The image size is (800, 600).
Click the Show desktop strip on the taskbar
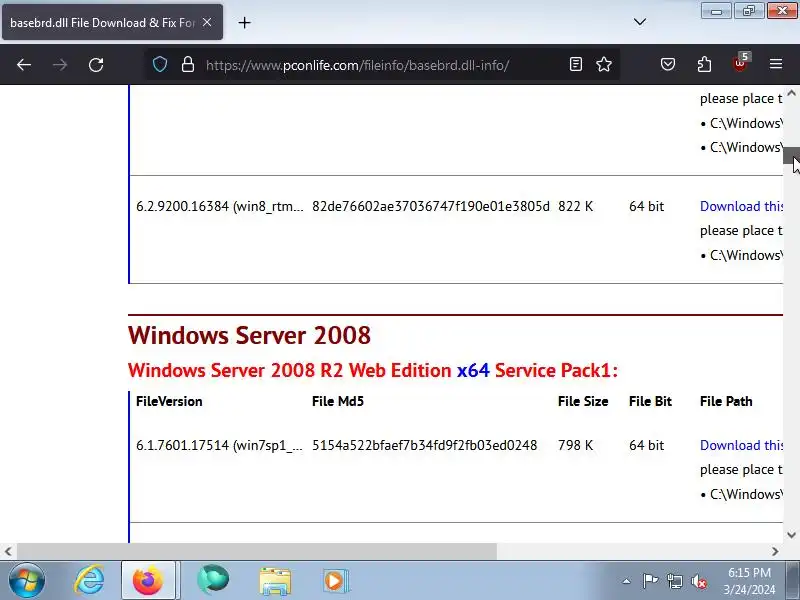[793, 580]
